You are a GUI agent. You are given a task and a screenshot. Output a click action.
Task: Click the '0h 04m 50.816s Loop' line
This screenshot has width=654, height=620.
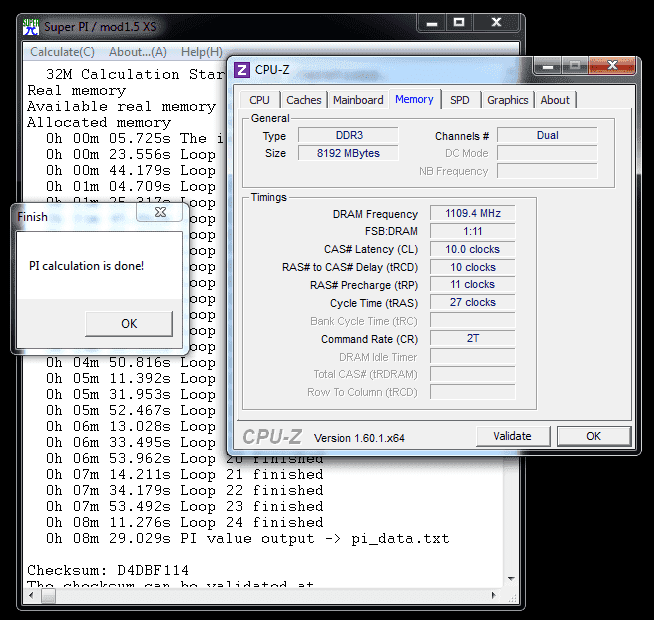tap(131, 363)
